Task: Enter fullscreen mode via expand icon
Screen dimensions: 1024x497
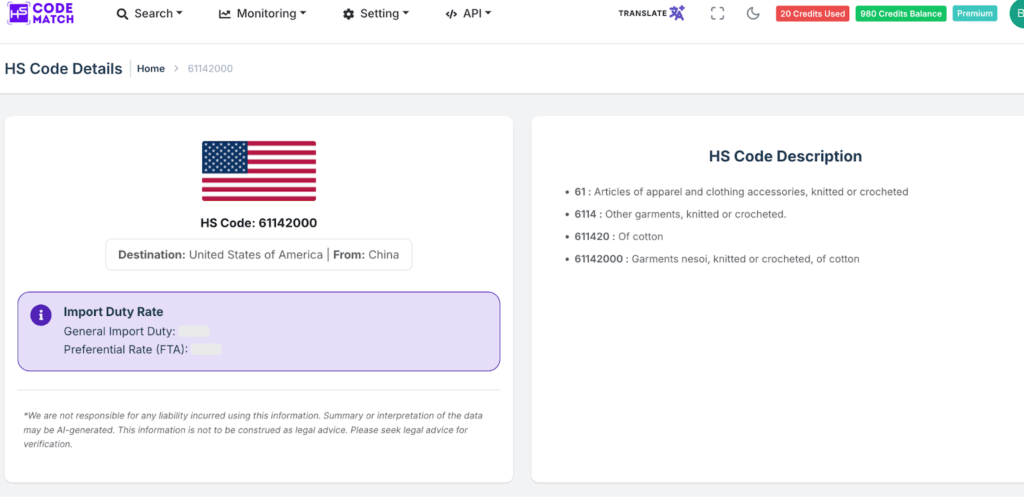Action: 717,14
